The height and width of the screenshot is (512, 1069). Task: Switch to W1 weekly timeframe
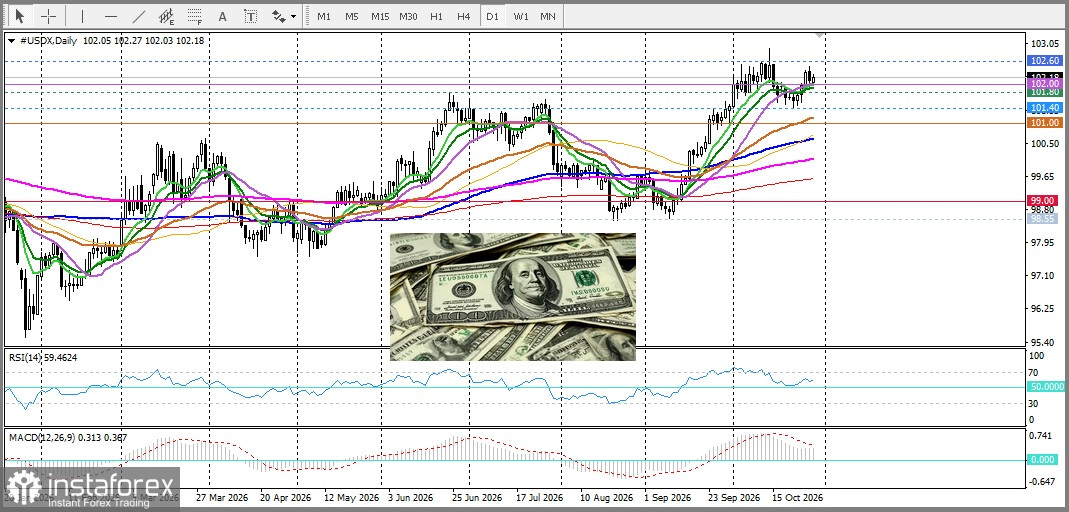(521, 16)
